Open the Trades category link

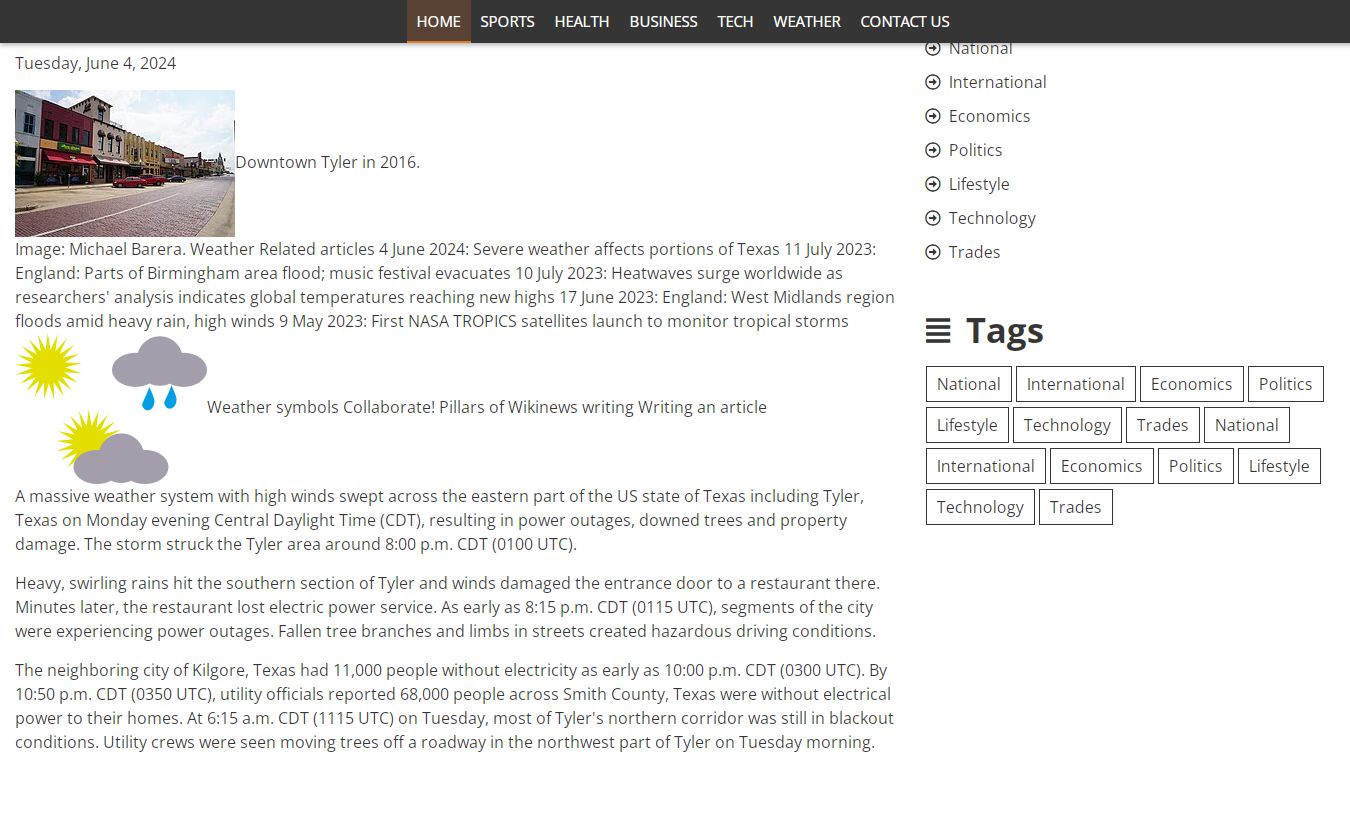tap(974, 252)
